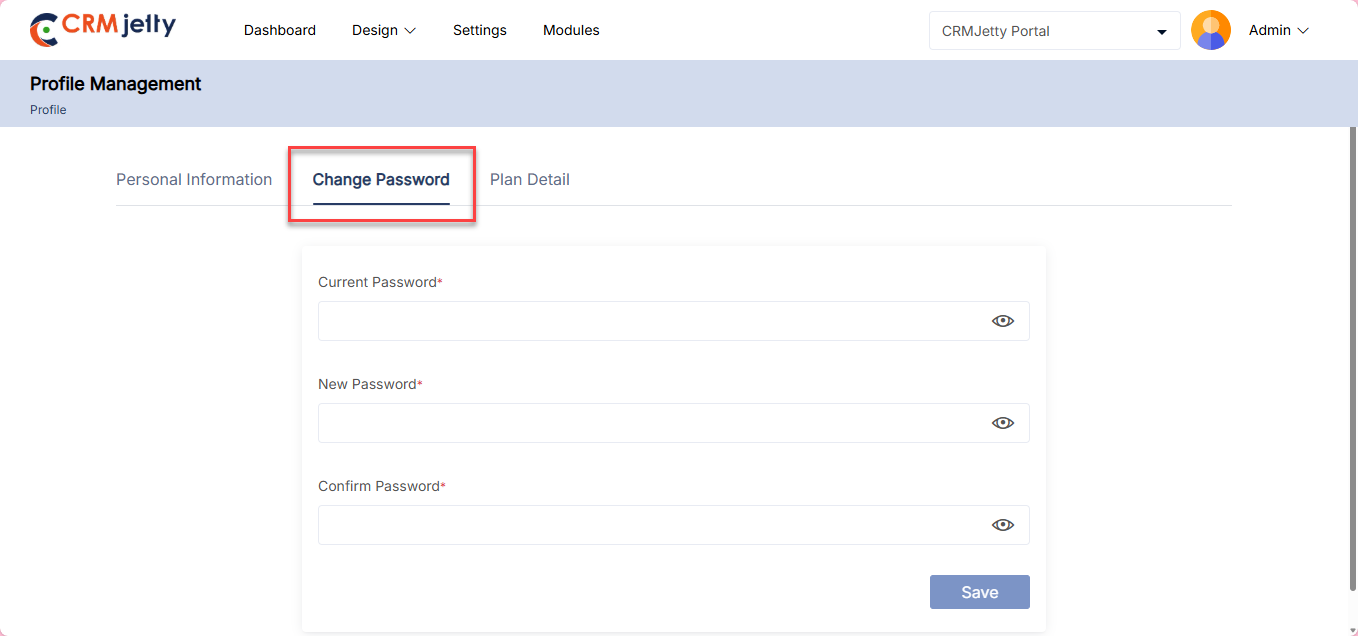
Task: Select the Change Password tab
Action: pos(381,180)
